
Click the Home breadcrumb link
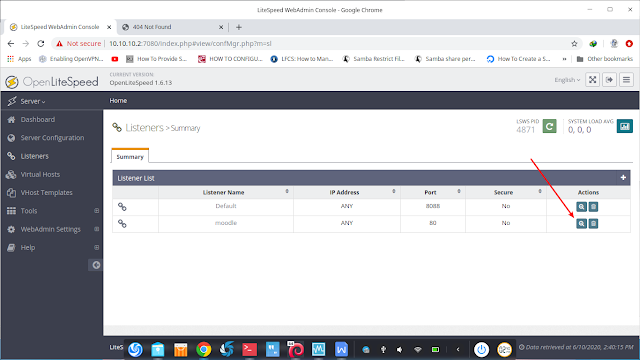[118, 101]
